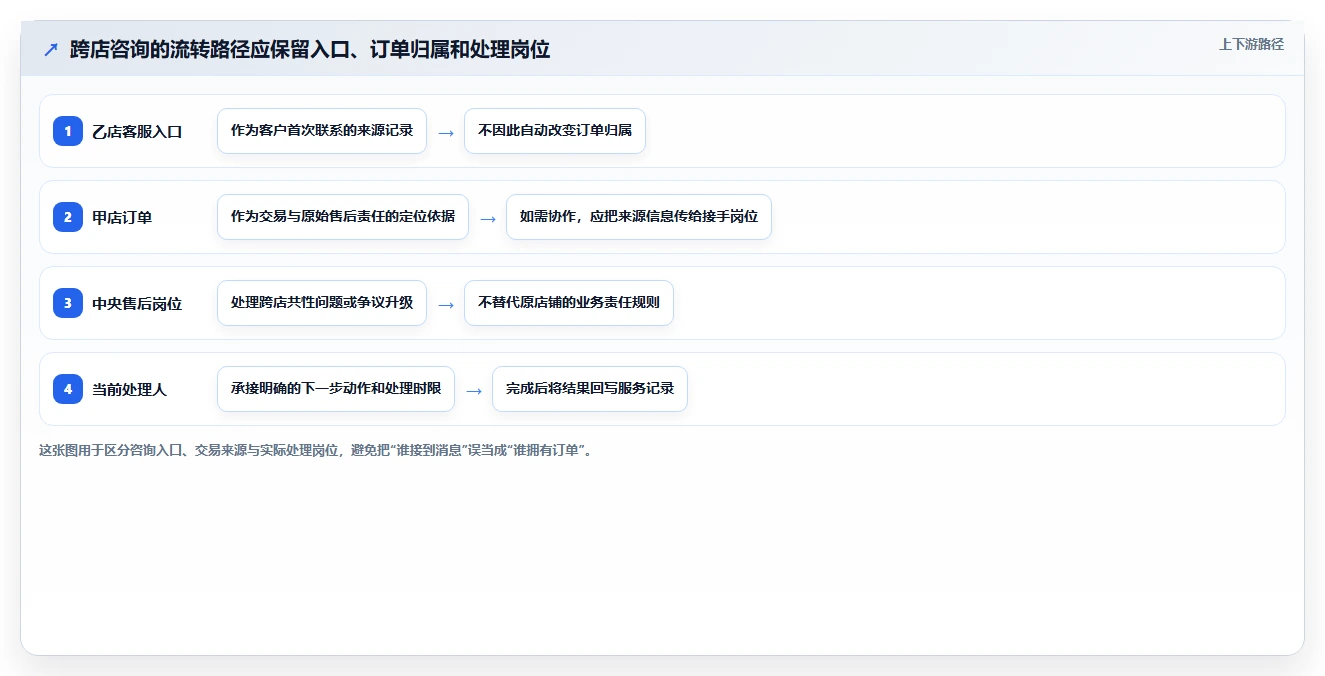Screen dimensions: 1325x676
Task: Select step number 4 badge
Action: click(x=68, y=389)
